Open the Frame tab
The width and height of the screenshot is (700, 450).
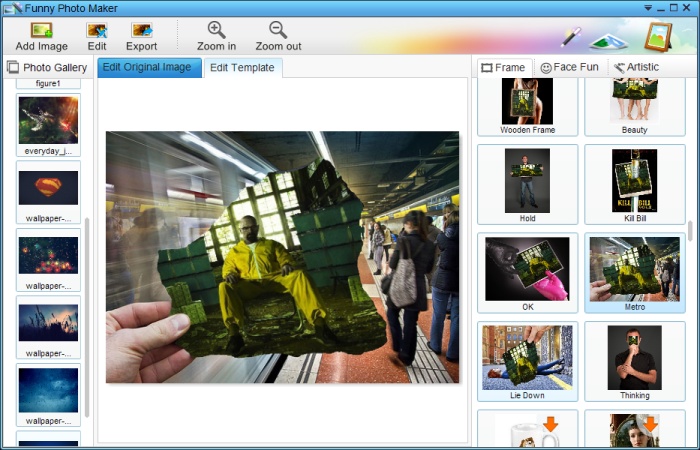tap(504, 68)
